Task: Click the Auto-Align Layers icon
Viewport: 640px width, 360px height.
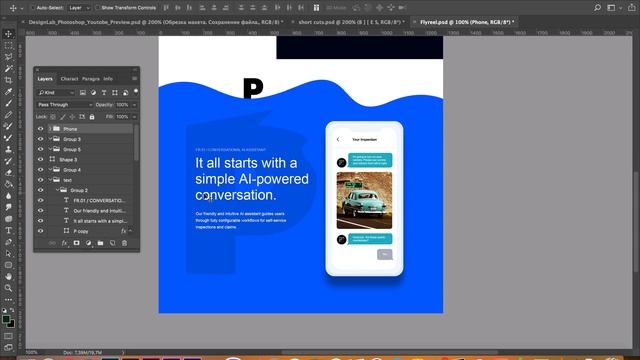Action: point(316,7)
